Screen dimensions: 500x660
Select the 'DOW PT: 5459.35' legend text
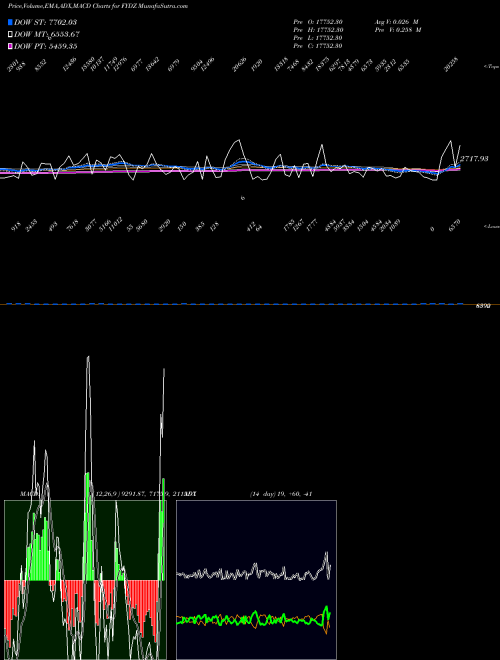[x=45, y=46]
